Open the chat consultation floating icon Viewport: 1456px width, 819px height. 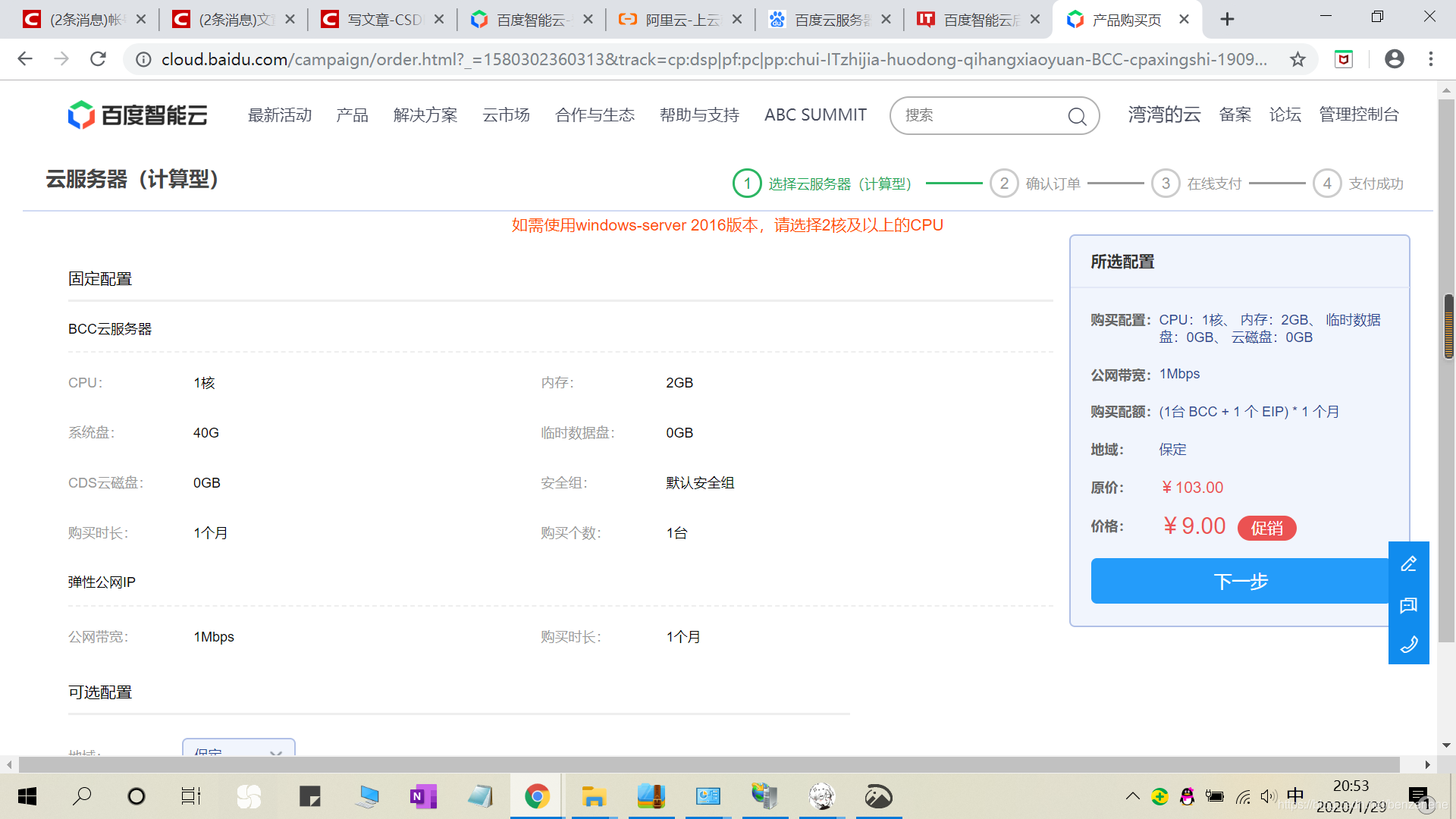coord(1408,604)
